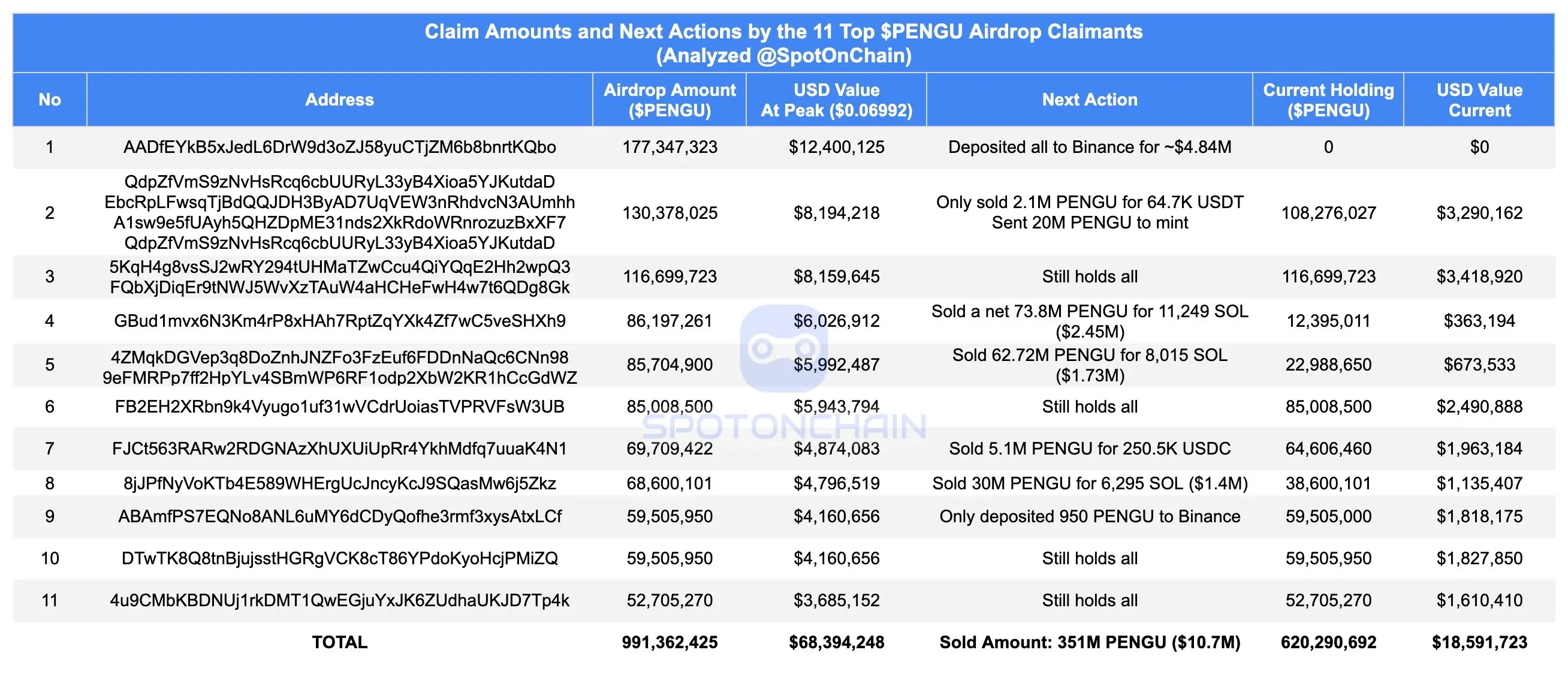Click the "No" column header
The width and height of the screenshot is (1568, 674).
pyautogui.click(x=49, y=100)
